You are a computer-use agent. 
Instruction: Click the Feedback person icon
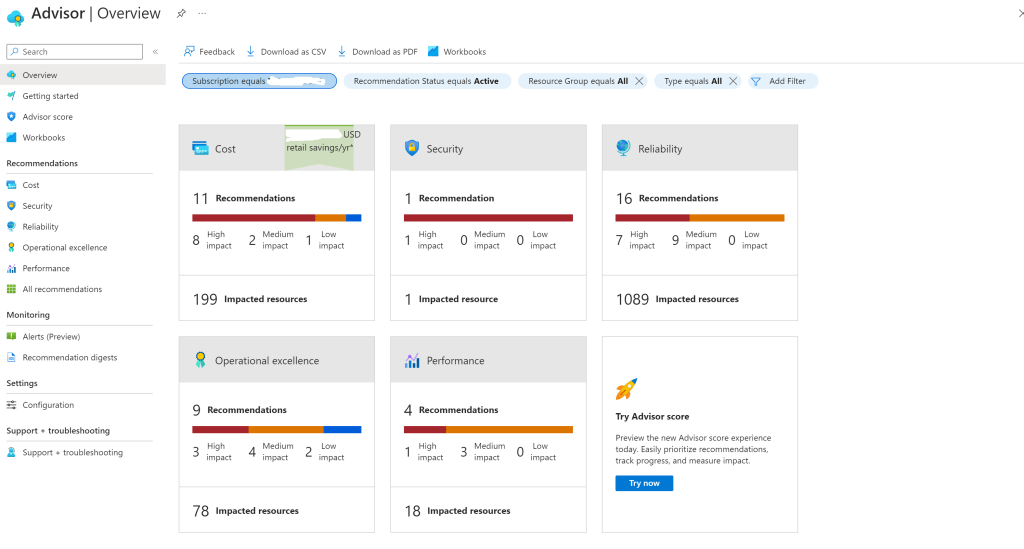tap(189, 51)
